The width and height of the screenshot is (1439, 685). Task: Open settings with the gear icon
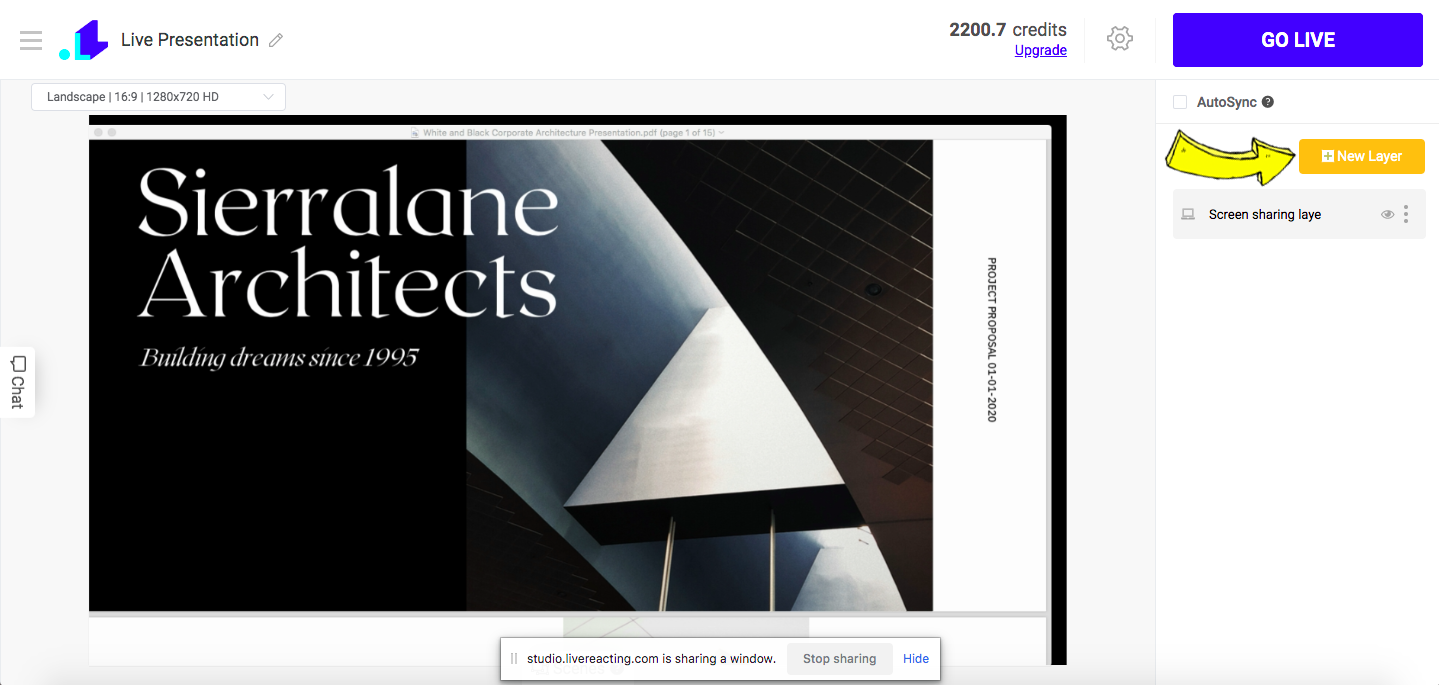1119,39
